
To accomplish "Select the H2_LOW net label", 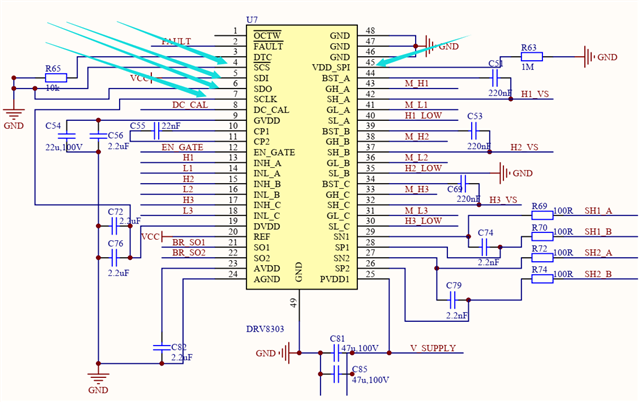I will [423, 168].
